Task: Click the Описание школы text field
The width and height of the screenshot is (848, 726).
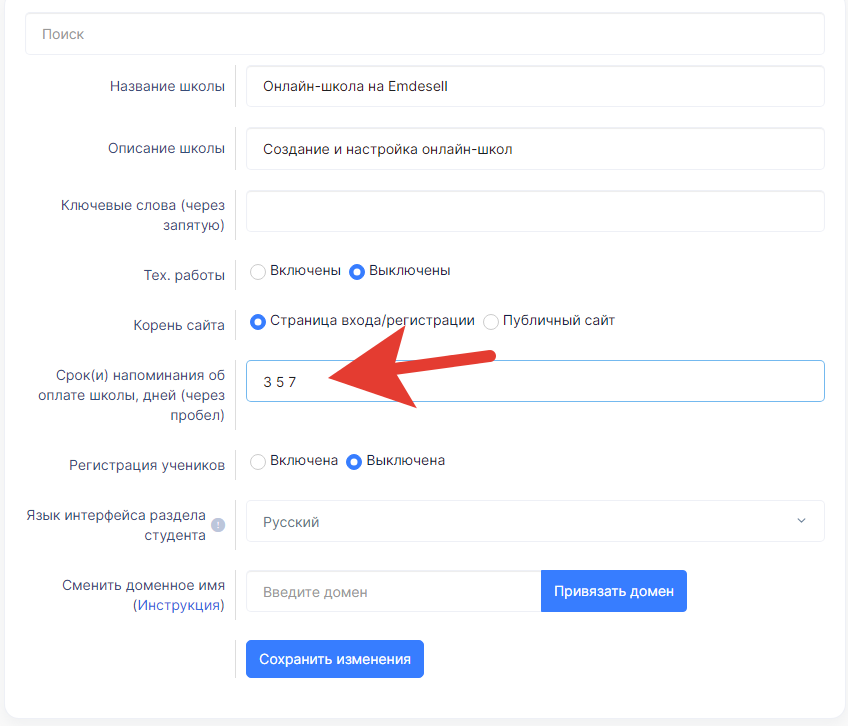Action: click(535, 149)
